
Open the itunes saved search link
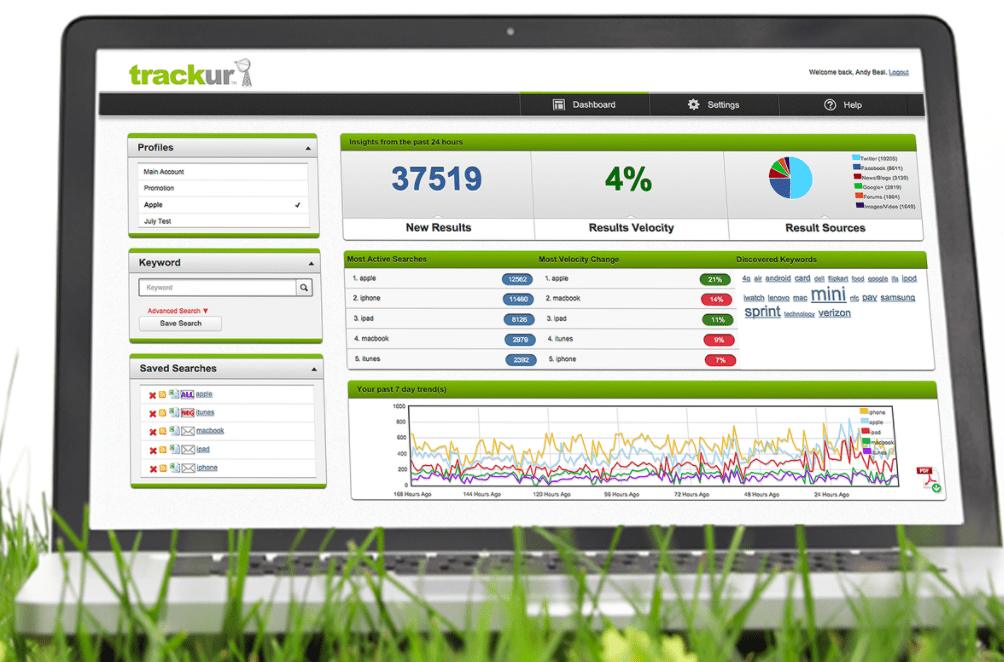point(205,412)
